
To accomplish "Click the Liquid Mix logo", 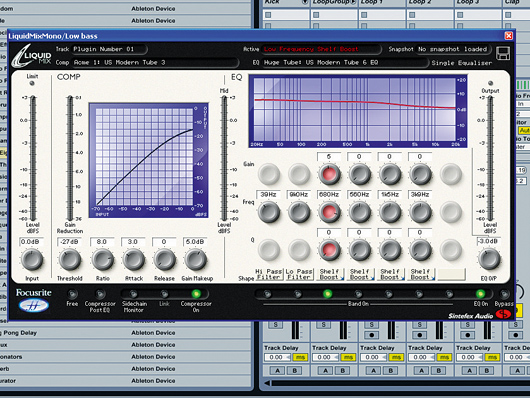I will click(31, 56).
